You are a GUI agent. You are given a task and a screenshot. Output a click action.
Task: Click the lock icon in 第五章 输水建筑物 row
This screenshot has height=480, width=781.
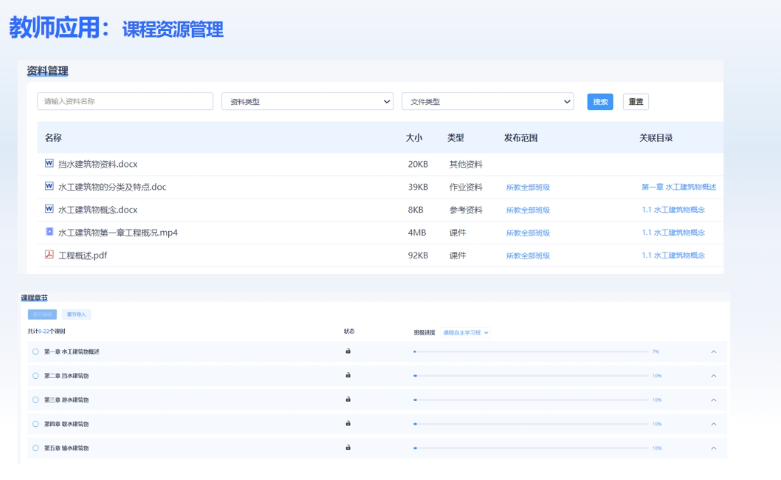click(x=348, y=448)
